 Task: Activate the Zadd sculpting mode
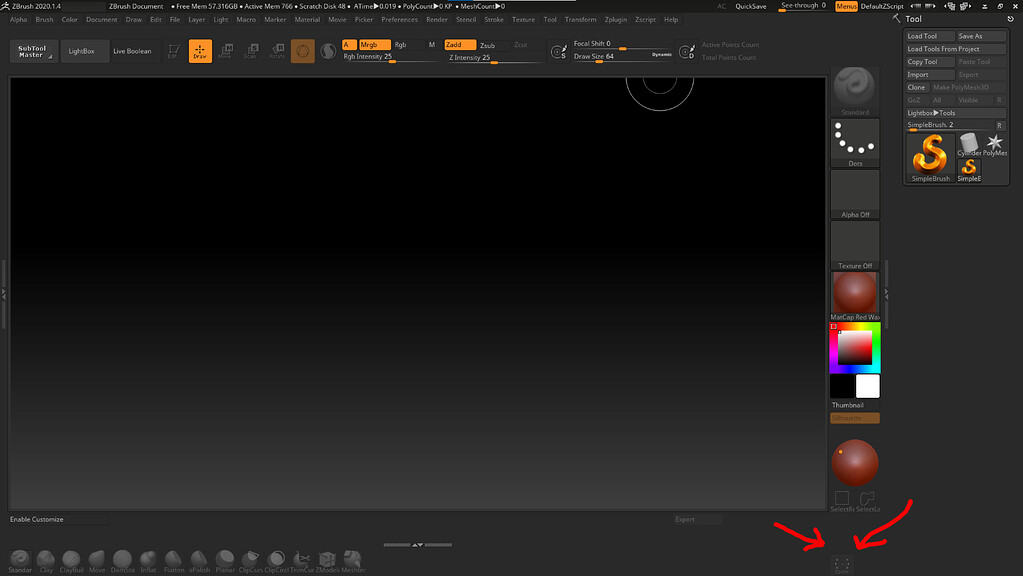click(462, 44)
